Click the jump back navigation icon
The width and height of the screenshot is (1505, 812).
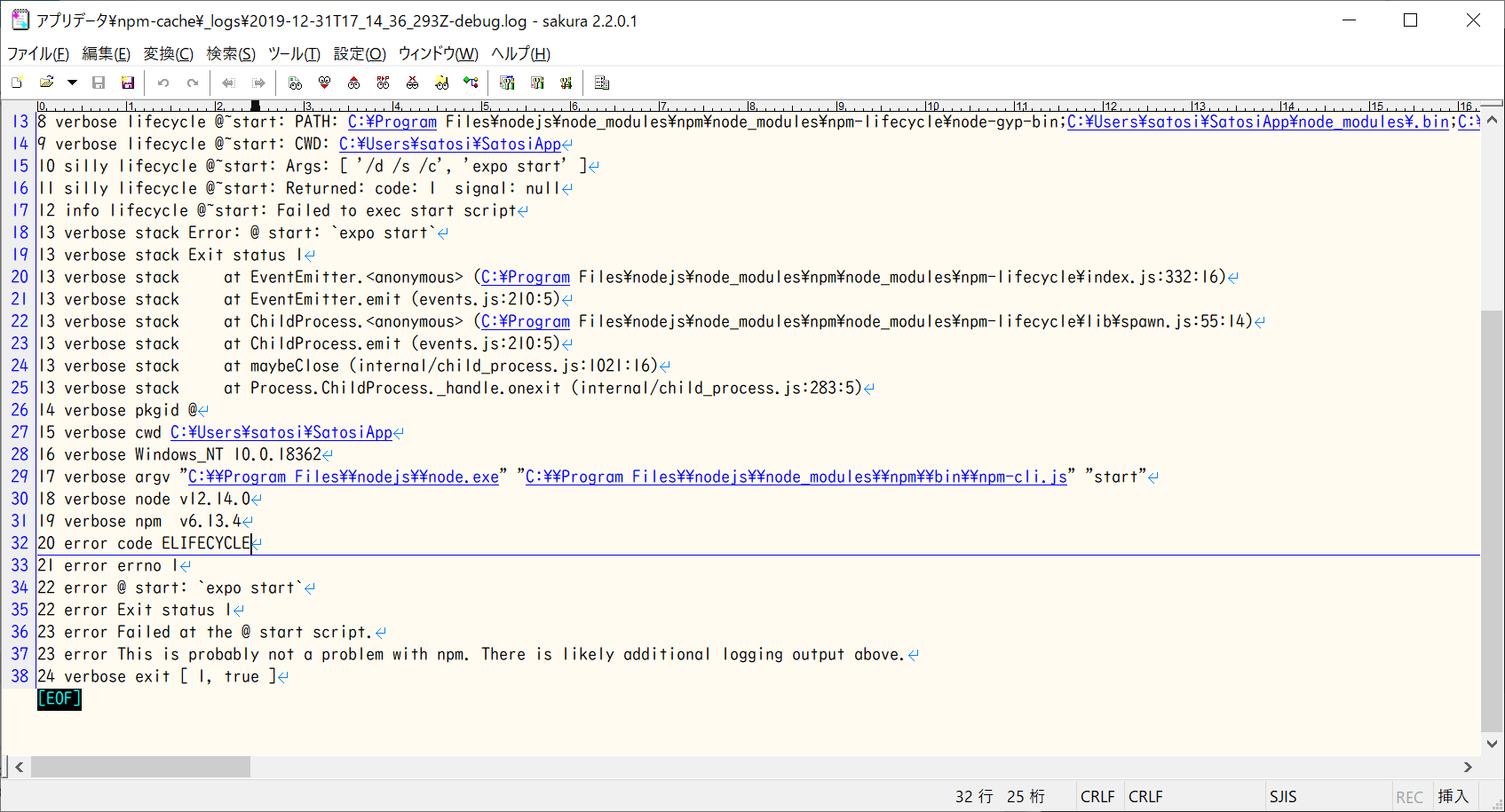pyautogui.click(x=229, y=83)
